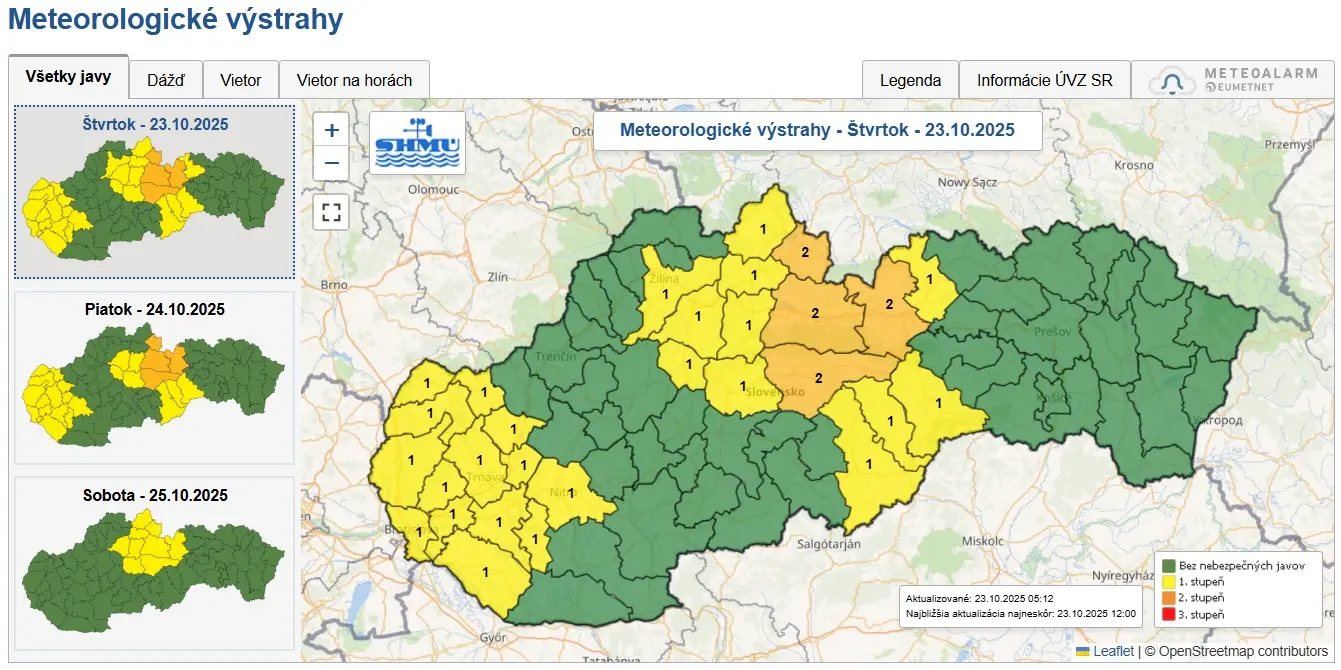Select the Vietor tab

click(x=240, y=80)
